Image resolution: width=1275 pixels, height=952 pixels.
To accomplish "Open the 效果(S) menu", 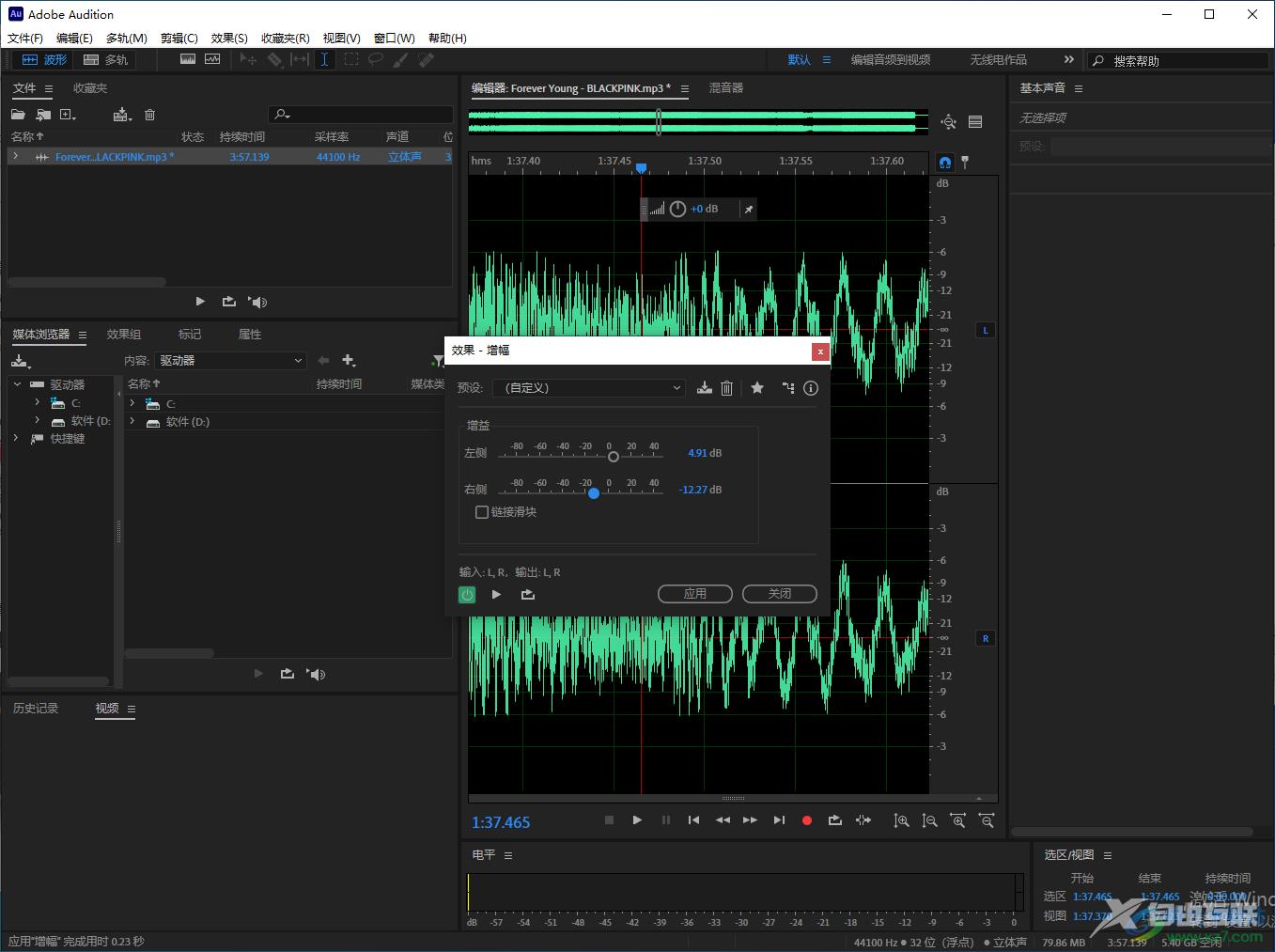I will click(229, 38).
